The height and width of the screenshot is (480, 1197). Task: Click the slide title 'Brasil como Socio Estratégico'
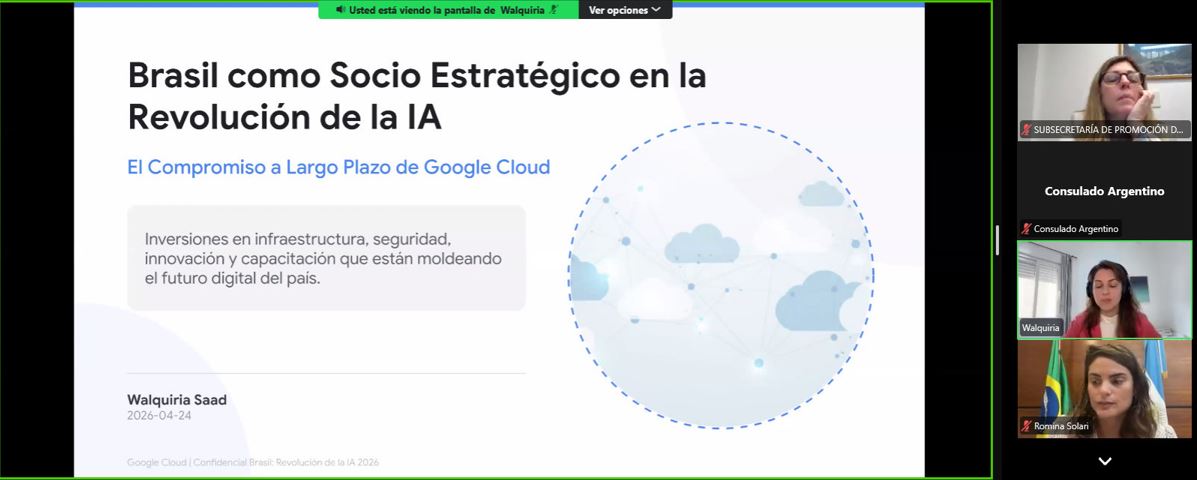(417, 96)
